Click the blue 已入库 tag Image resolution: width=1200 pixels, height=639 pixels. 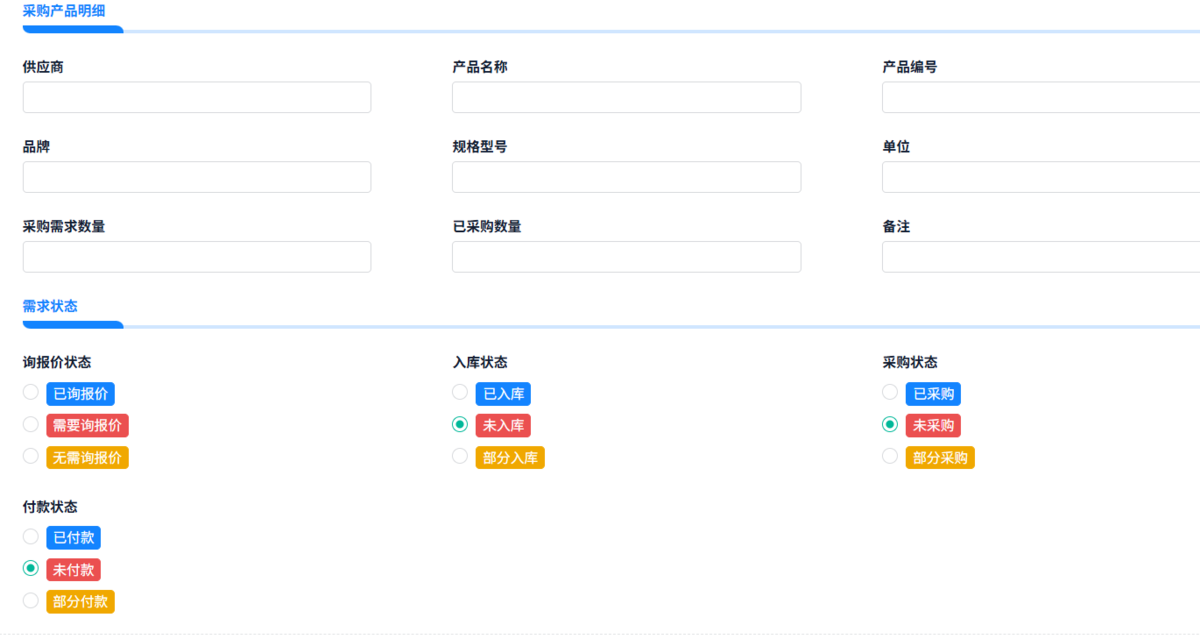coord(503,394)
